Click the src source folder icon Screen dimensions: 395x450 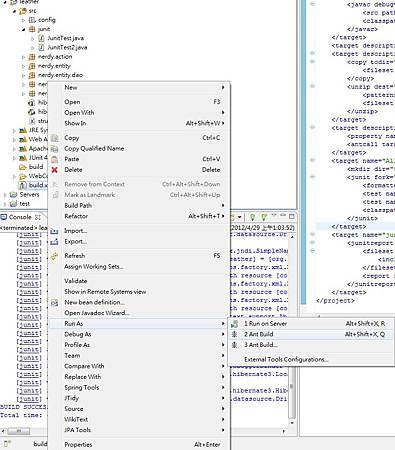pyautogui.click(x=23, y=11)
